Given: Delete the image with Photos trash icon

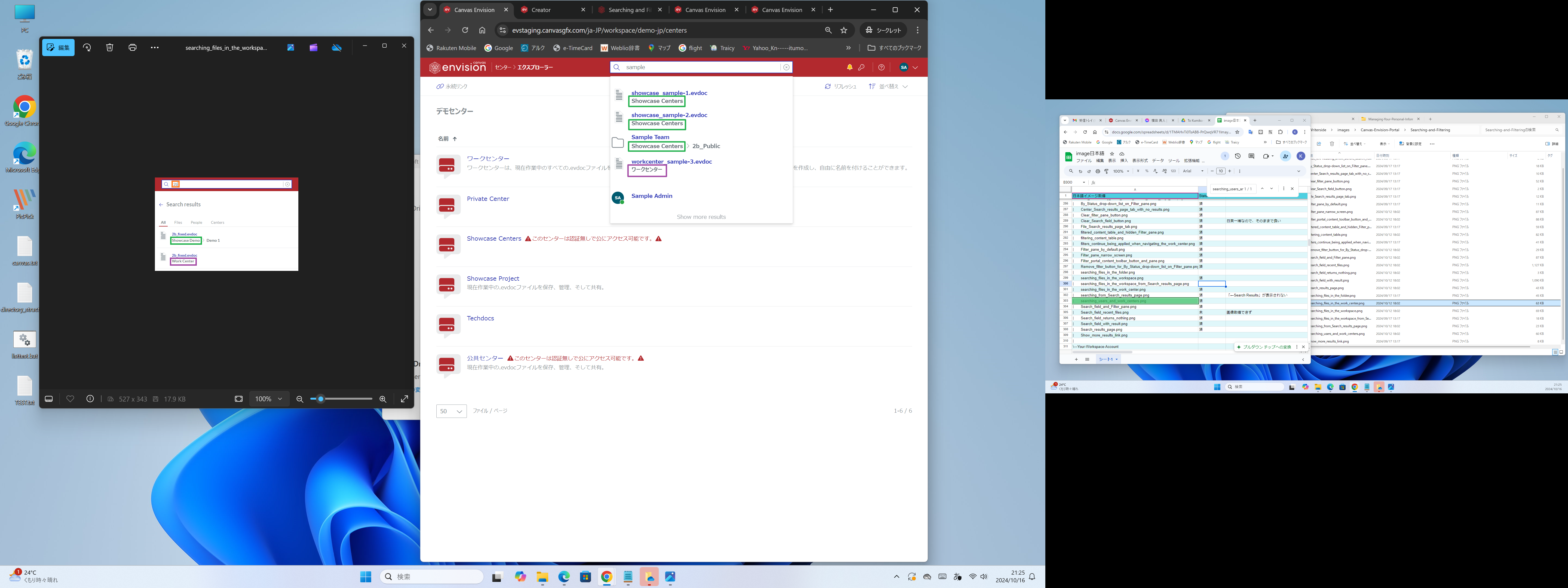Looking at the screenshot, I should coord(109,47).
